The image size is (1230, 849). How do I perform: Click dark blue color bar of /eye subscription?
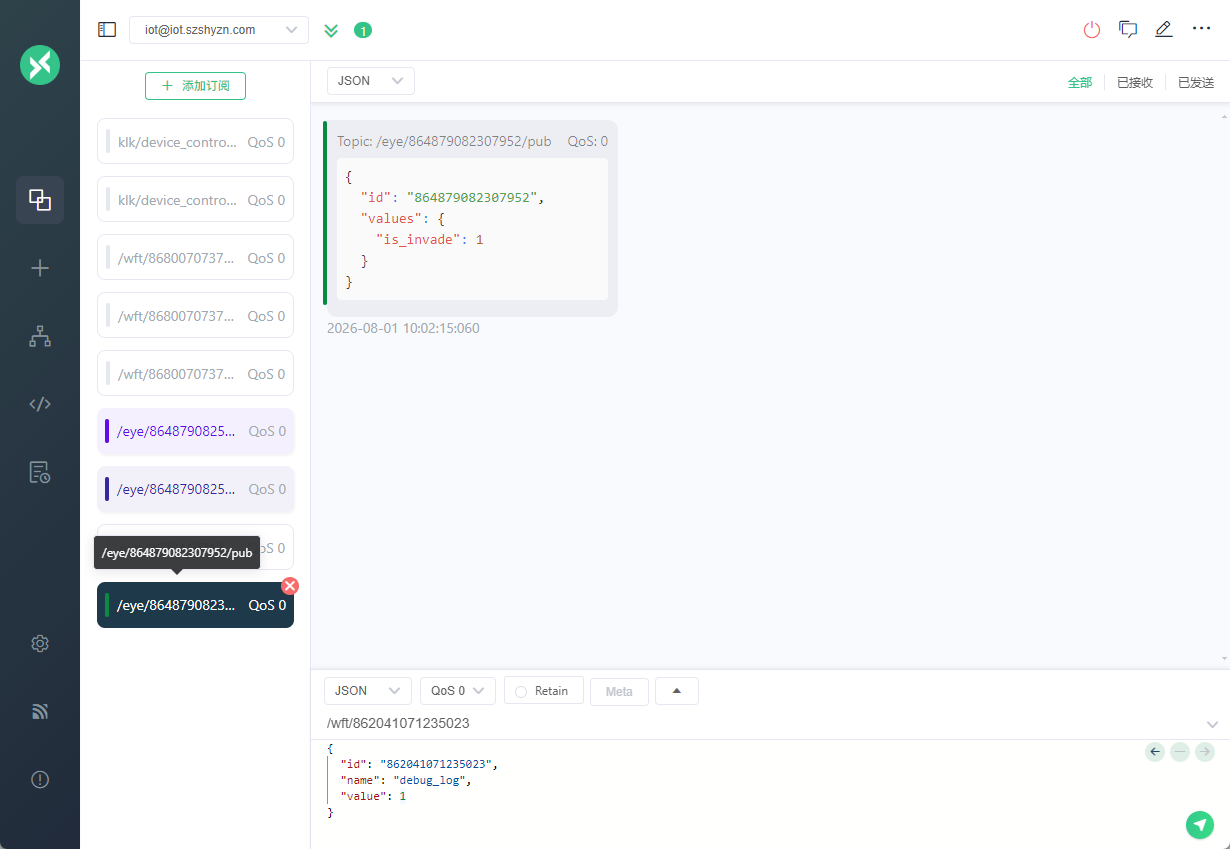point(107,489)
